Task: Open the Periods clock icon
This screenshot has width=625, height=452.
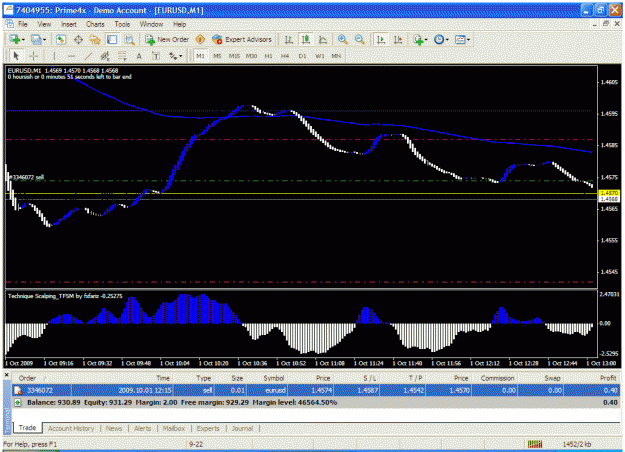Action: (439, 39)
